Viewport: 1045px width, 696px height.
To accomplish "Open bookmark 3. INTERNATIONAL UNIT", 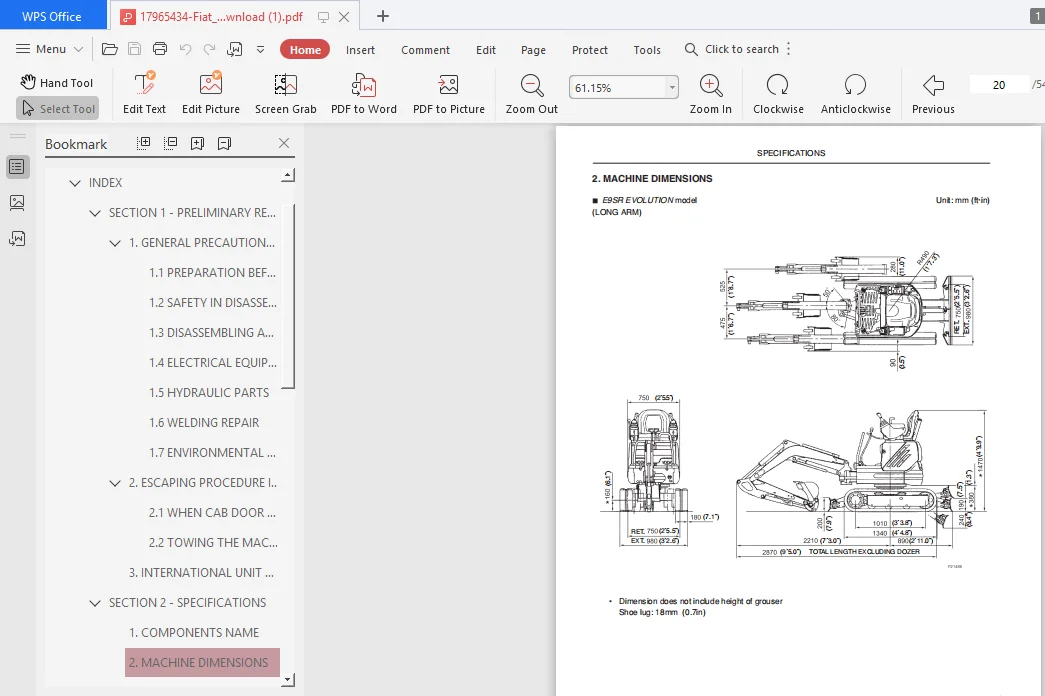I will pos(201,573).
